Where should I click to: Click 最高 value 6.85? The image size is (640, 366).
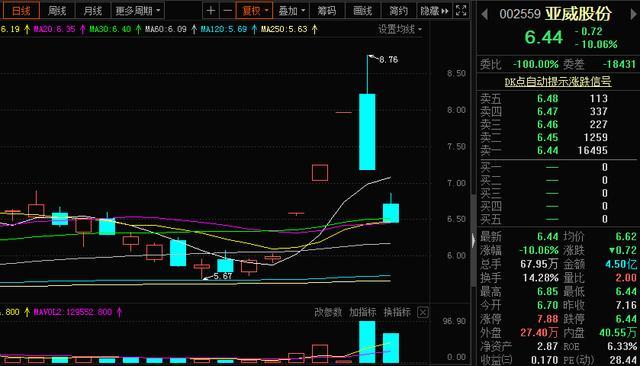pos(547,291)
